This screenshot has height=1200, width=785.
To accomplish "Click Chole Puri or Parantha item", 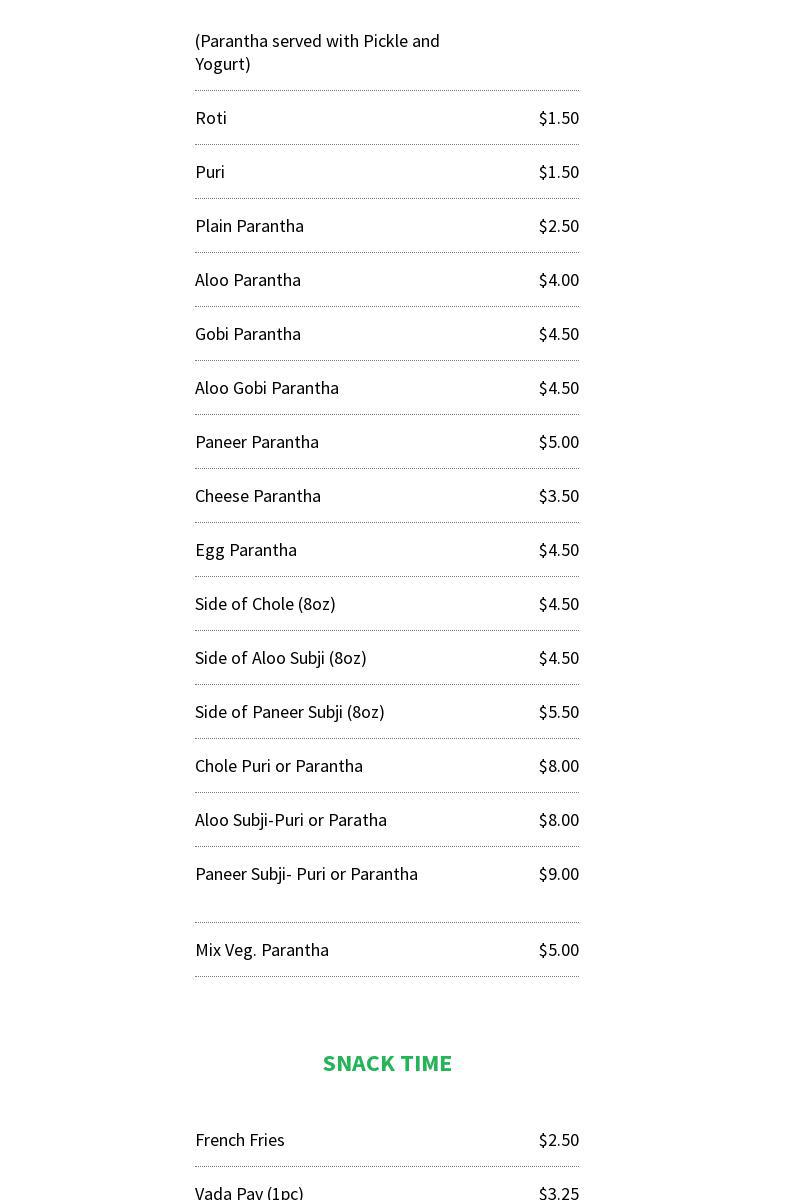I will [x=279, y=766].
